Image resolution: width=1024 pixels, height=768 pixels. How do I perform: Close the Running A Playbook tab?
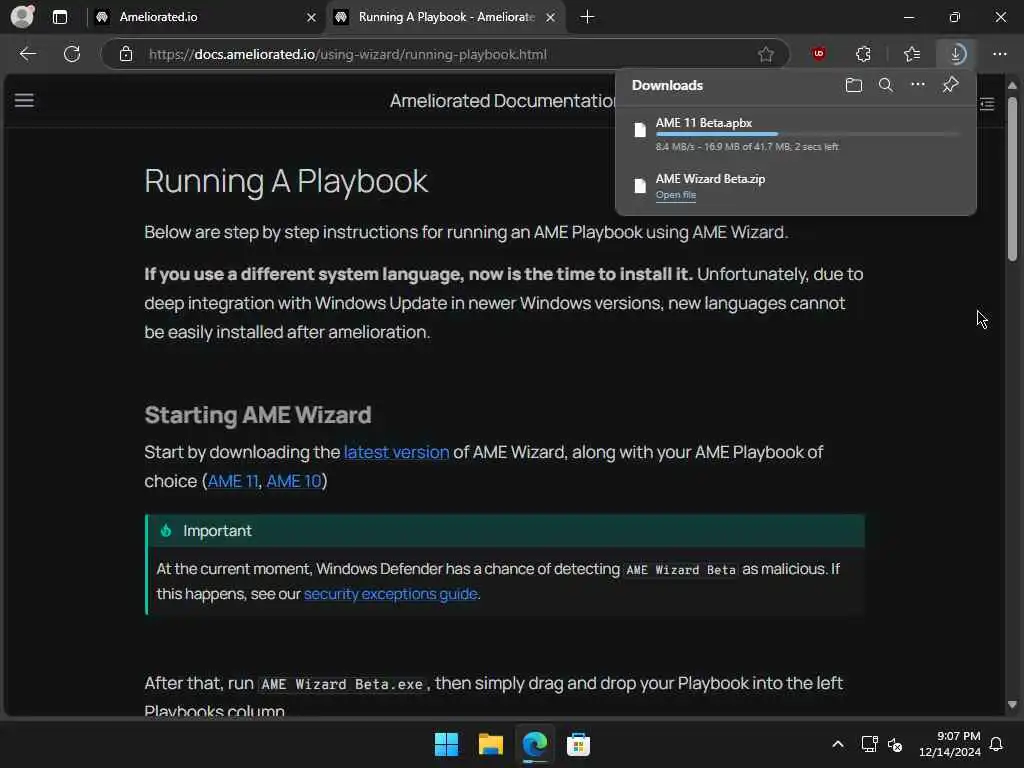(551, 17)
